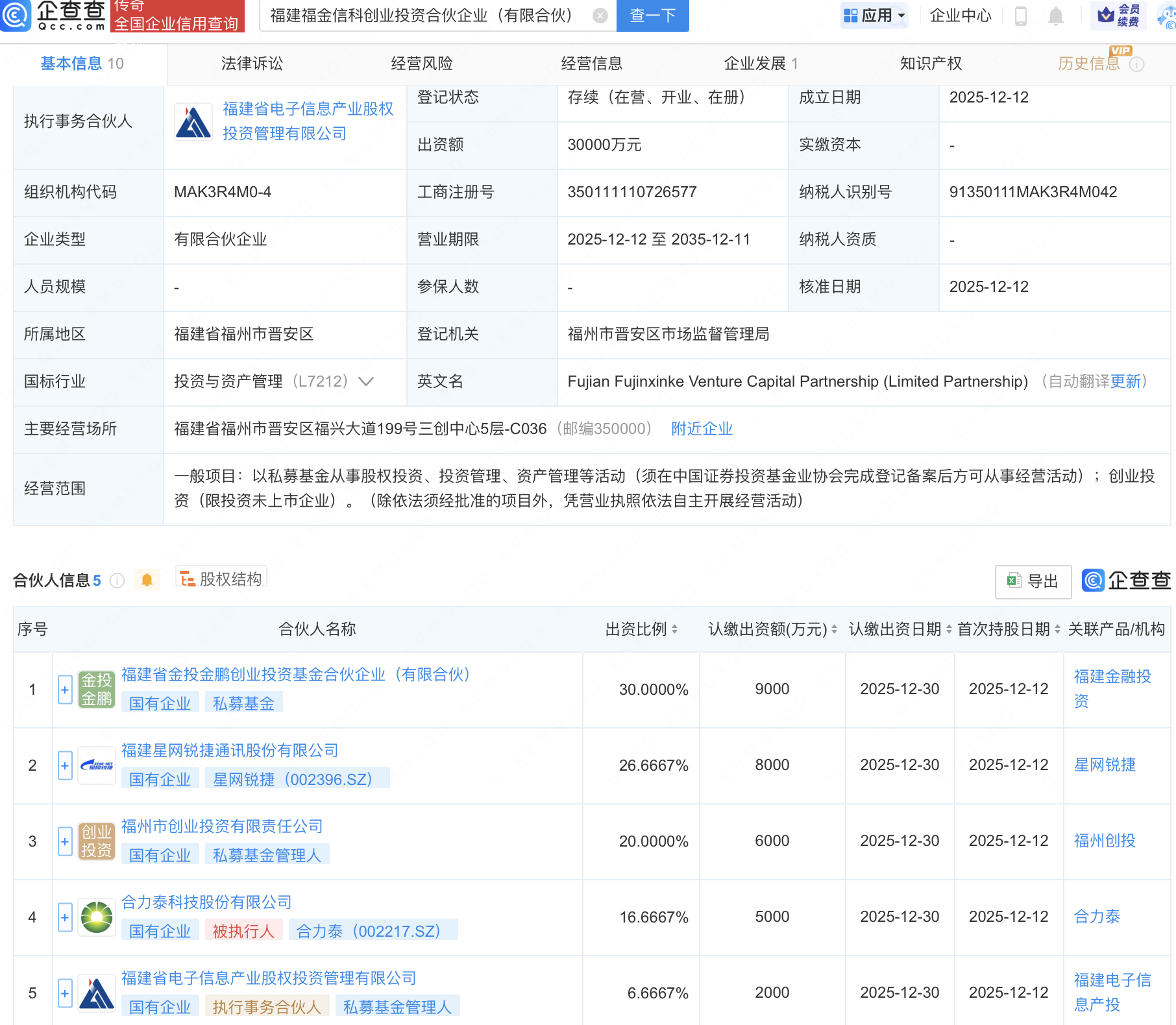Image resolution: width=1176 pixels, height=1025 pixels.
Task: Click the 企查查 logo in top left
Action: tap(55, 16)
